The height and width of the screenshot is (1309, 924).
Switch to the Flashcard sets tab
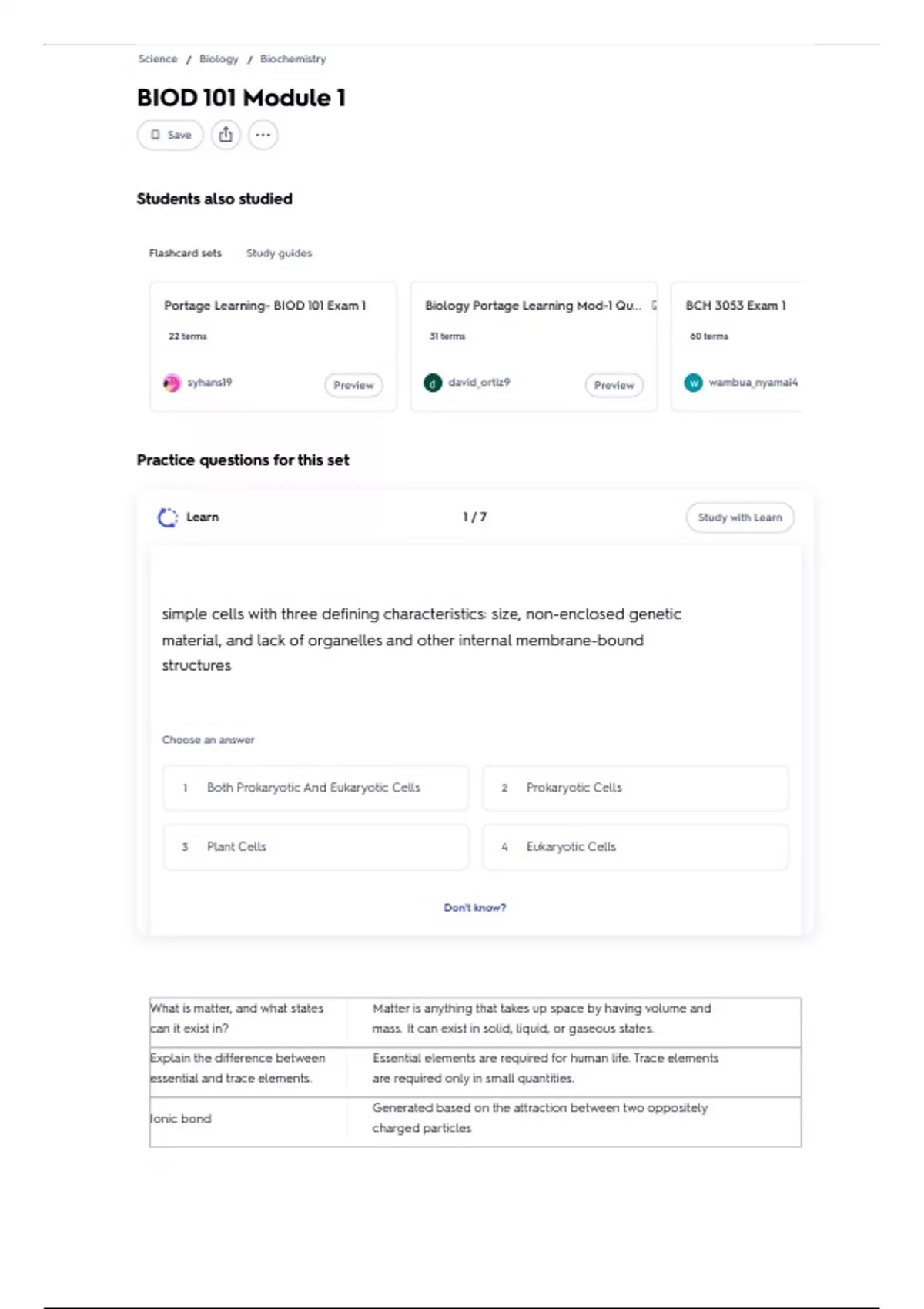point(185,253)
